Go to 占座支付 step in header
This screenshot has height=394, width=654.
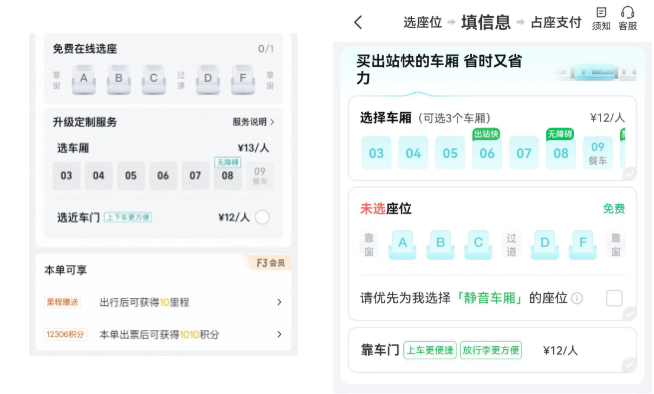coord(556,22)
